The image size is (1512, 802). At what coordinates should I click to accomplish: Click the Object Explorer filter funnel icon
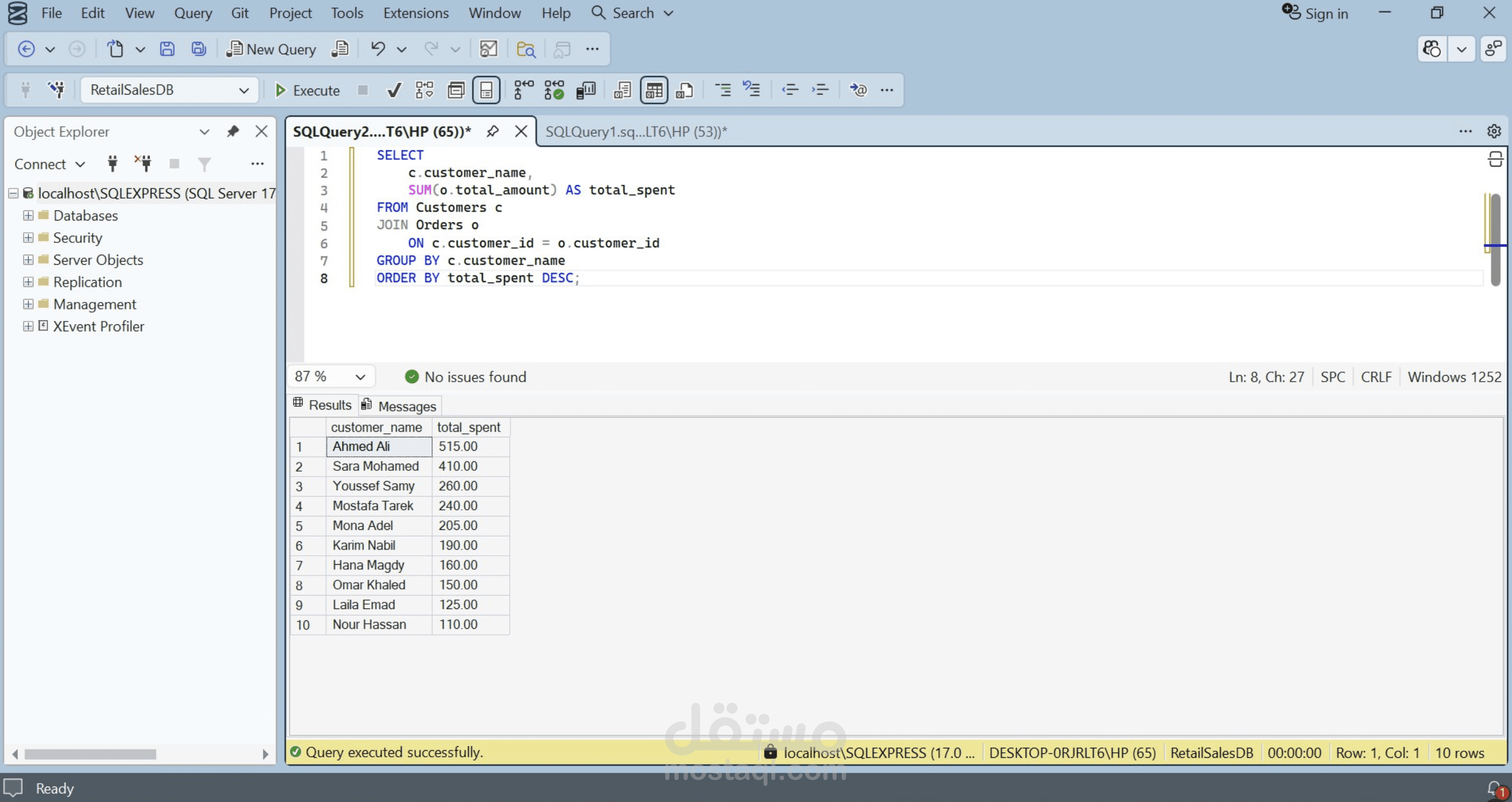click(204, 164)
